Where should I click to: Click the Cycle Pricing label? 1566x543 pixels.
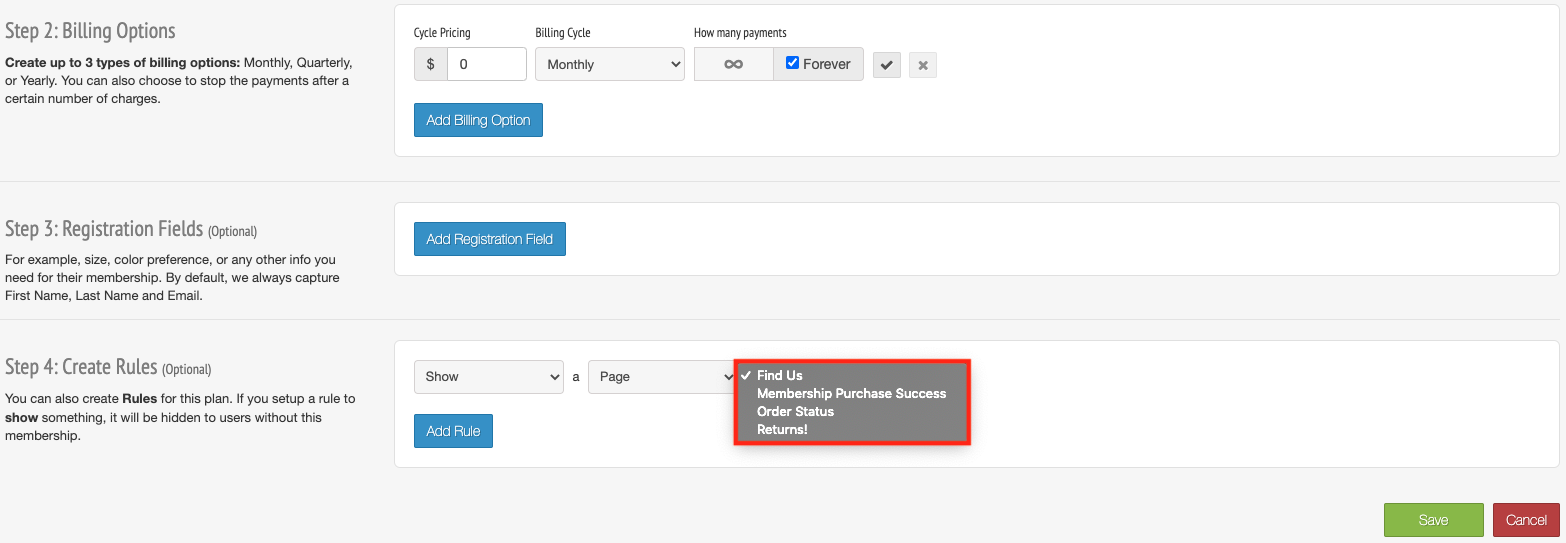(x=442, y=33)
